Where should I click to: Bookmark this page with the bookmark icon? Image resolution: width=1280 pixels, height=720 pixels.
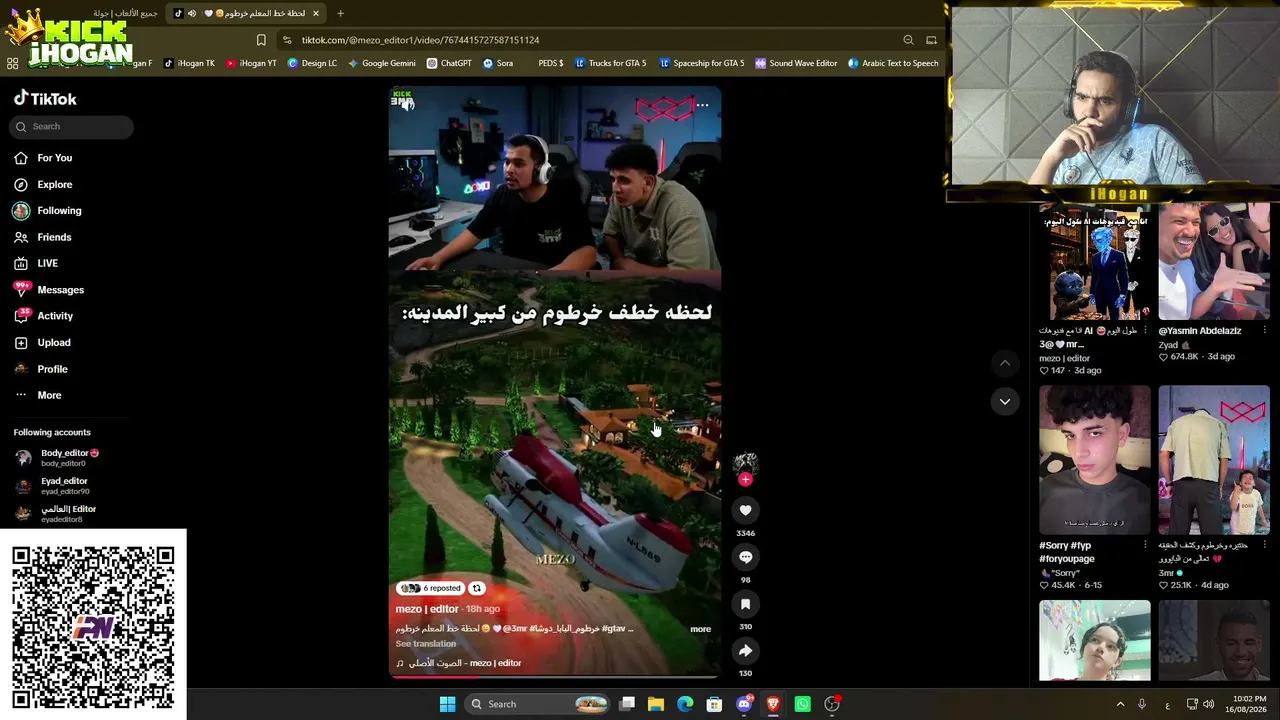[261, 40]
